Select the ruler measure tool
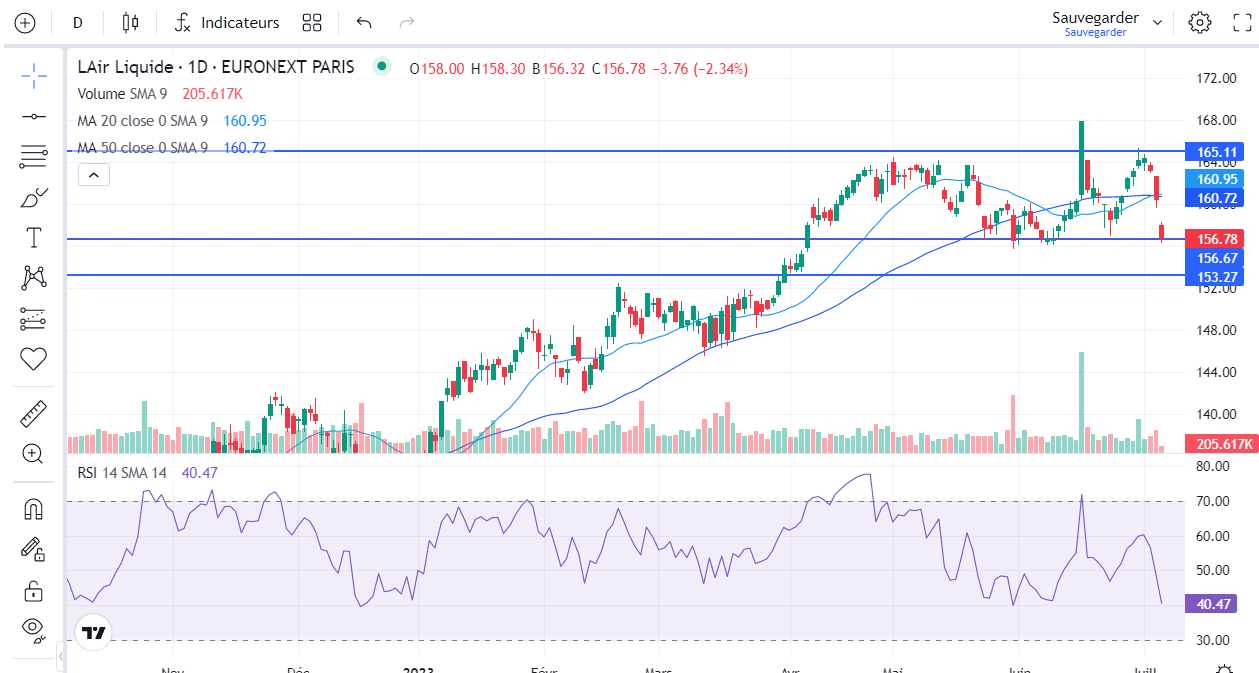The width and height of the screenshot is (1259, 673). (33, 413)
